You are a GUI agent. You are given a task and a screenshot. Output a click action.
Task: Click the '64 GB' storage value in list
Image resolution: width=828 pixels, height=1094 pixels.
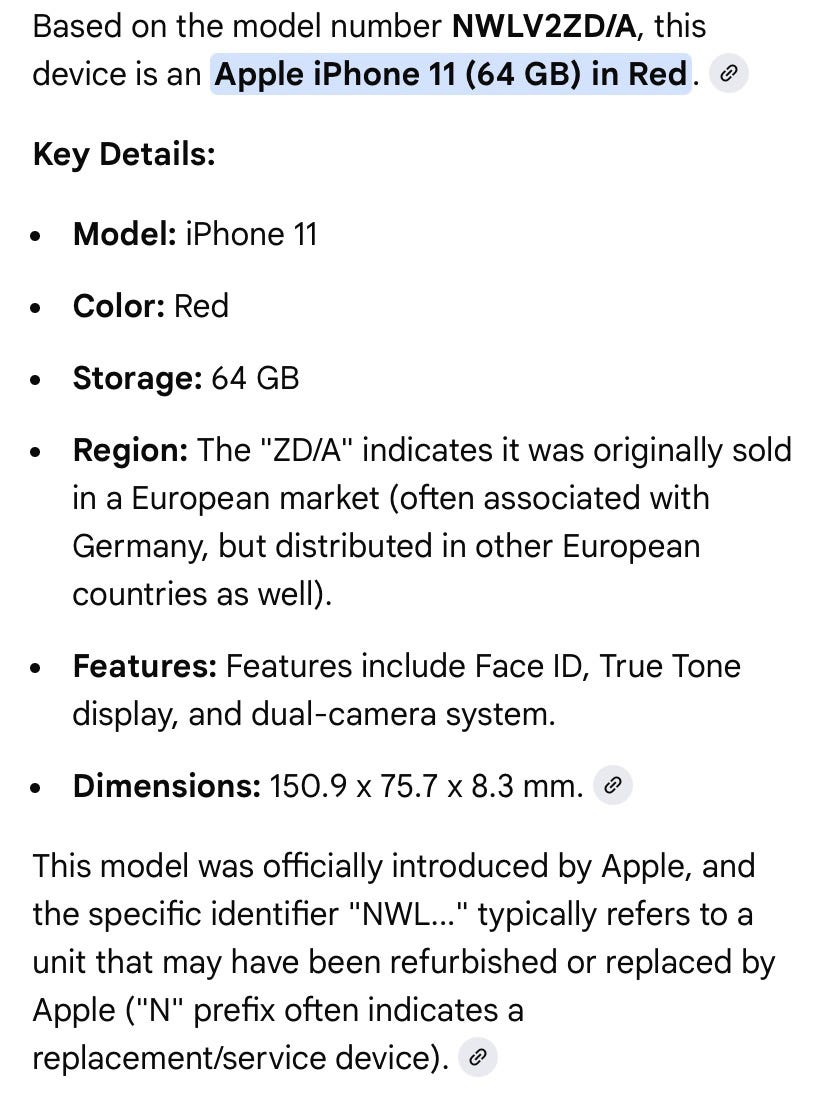click(x=255, y=379)
